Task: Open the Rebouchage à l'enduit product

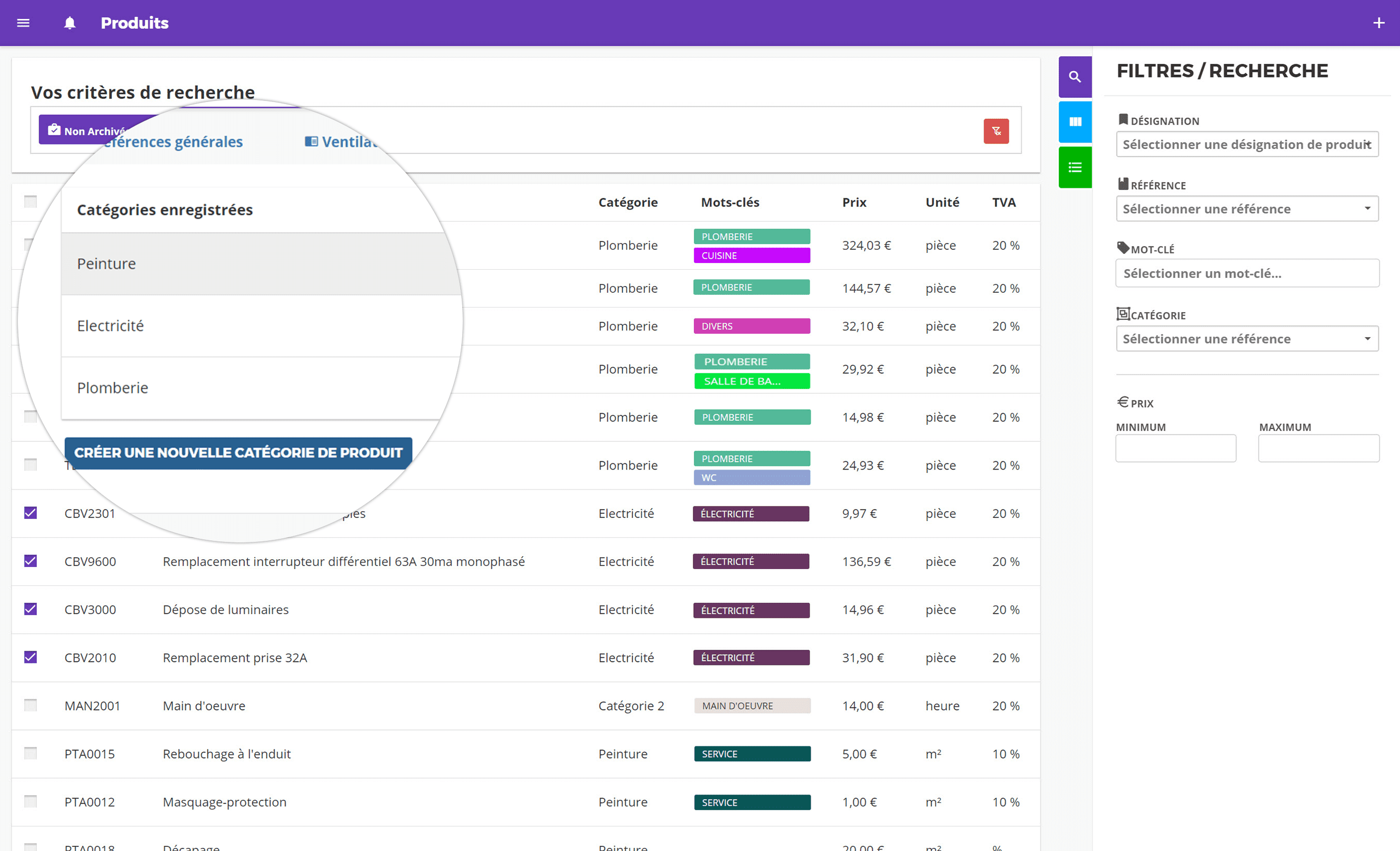Action: pos(227,754)
